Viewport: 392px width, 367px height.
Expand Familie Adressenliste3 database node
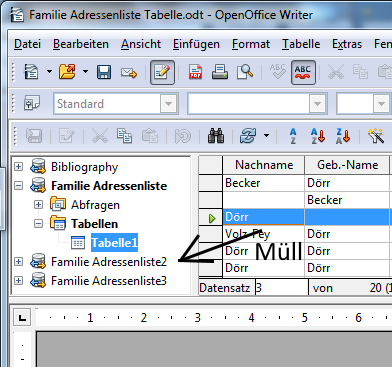pos(19,280)
